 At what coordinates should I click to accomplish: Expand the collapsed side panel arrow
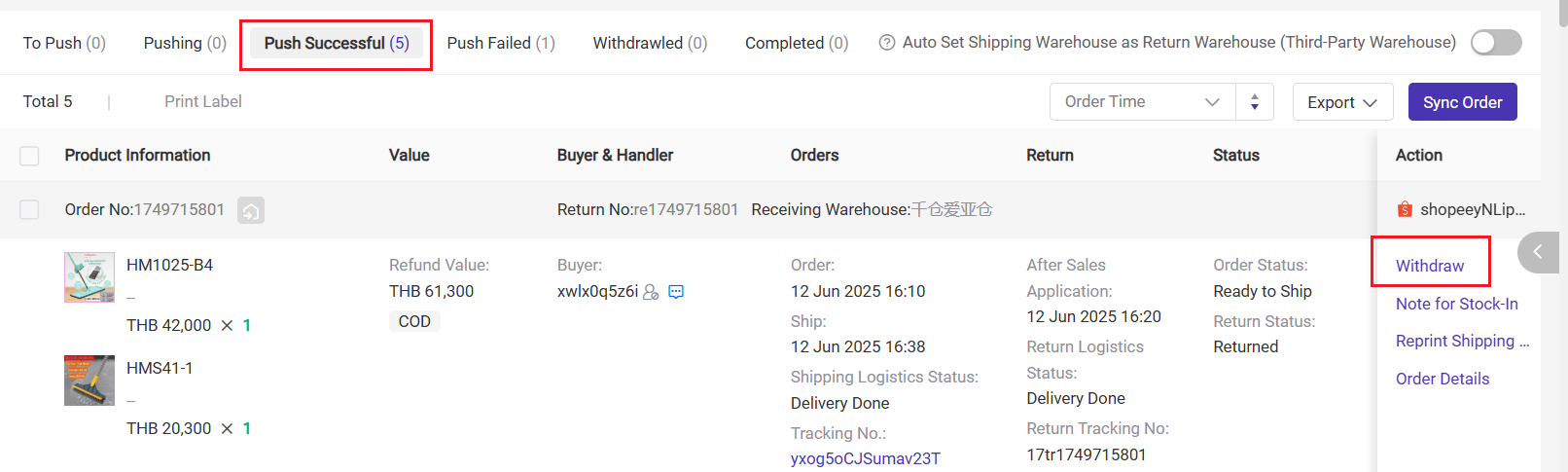[1538, 252]
